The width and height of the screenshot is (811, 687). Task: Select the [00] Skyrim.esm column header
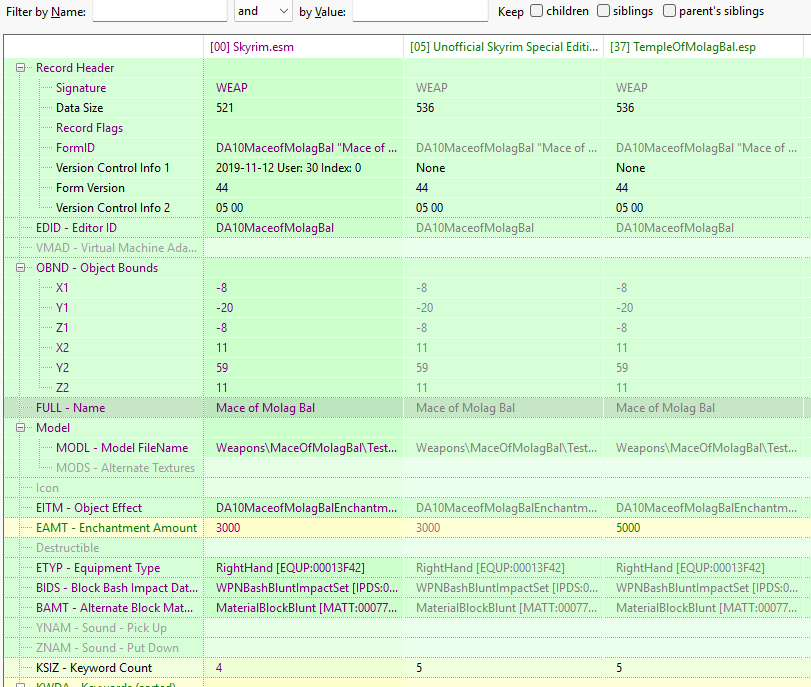click(x=303, y=47)
